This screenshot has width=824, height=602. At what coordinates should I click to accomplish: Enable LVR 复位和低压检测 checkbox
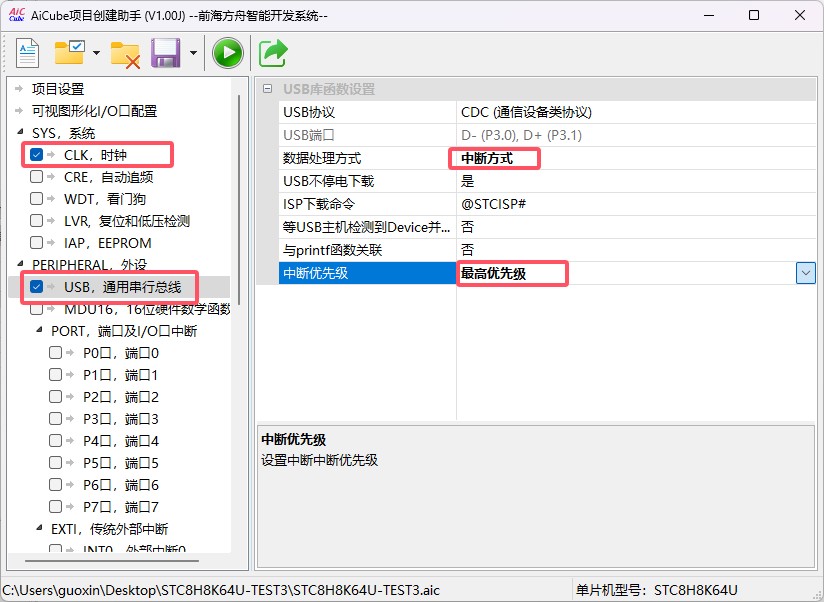[x=36, y=221]
